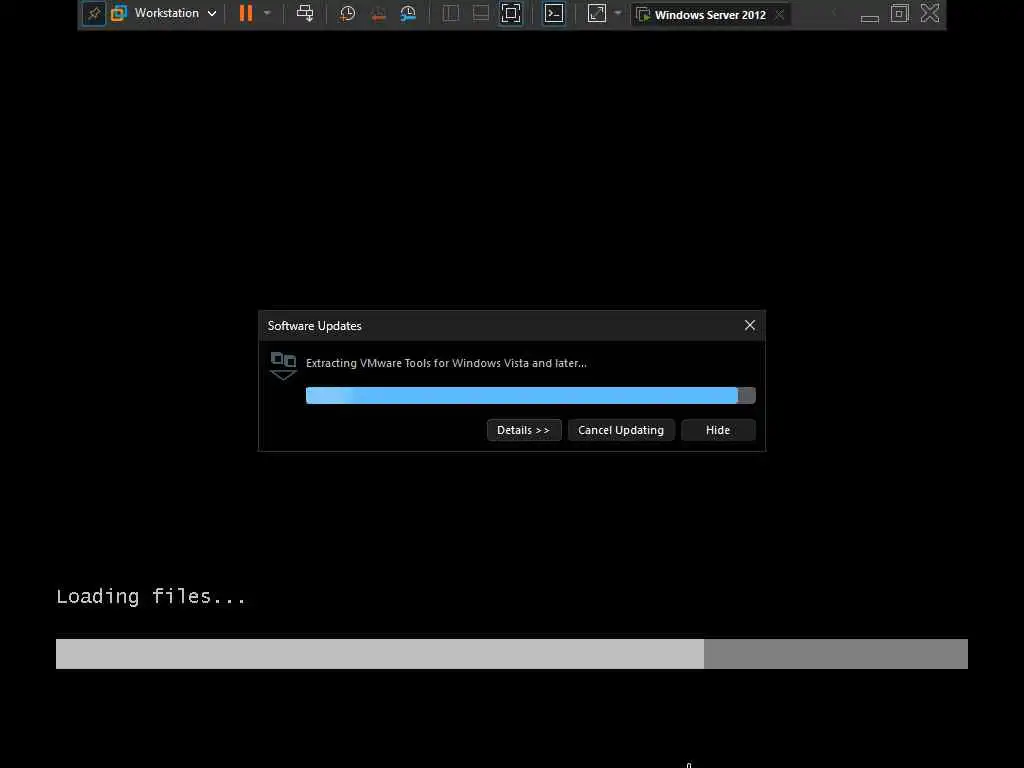Viewport: 1024px width, 768px height.
Task: Click the 'Extracting VMware Tools' status text
Action: tap(446, 363)
